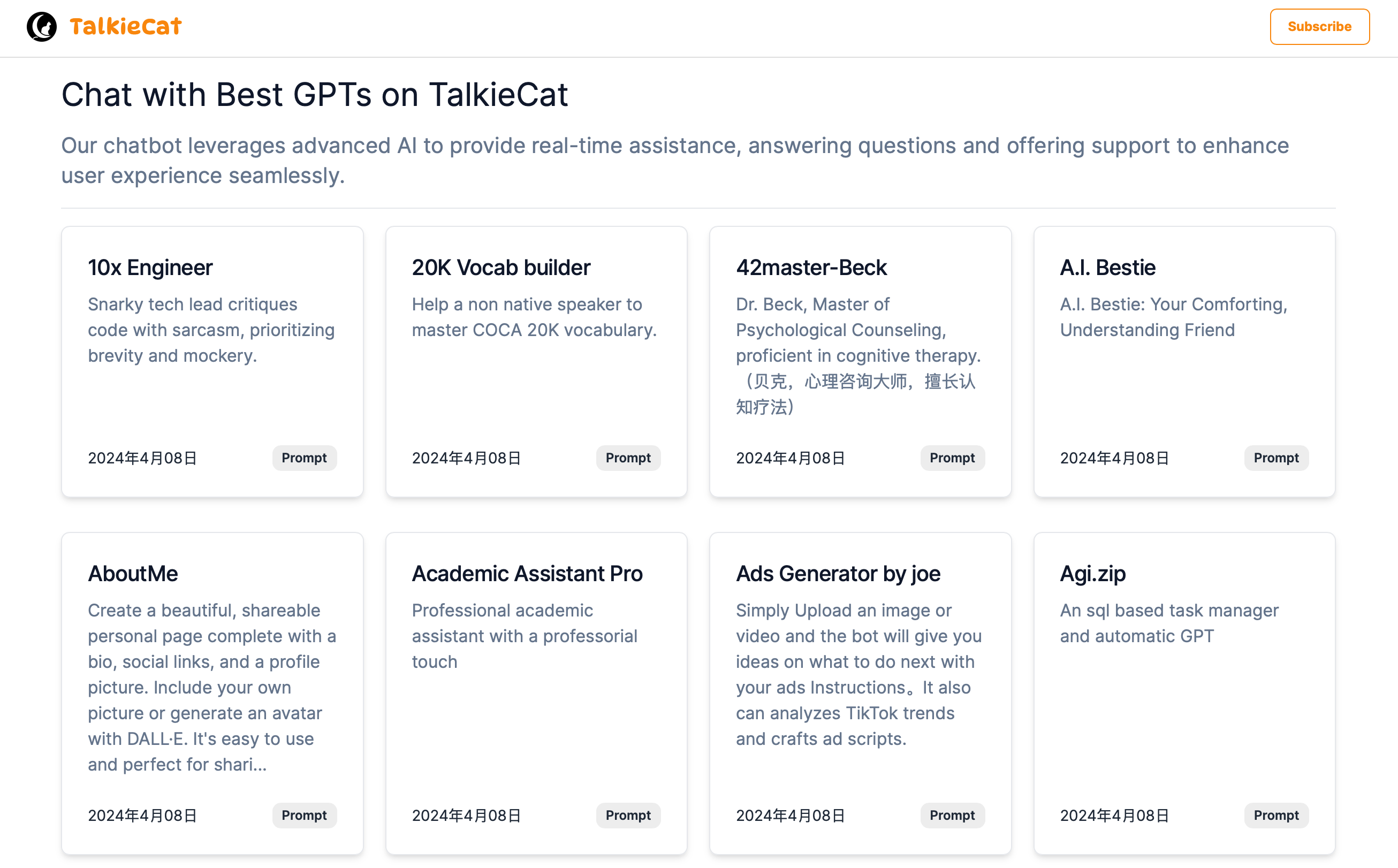The image size is (1398, 868).
Task: Click Prompt tag on Agi.zip card
Action: 1276,815
